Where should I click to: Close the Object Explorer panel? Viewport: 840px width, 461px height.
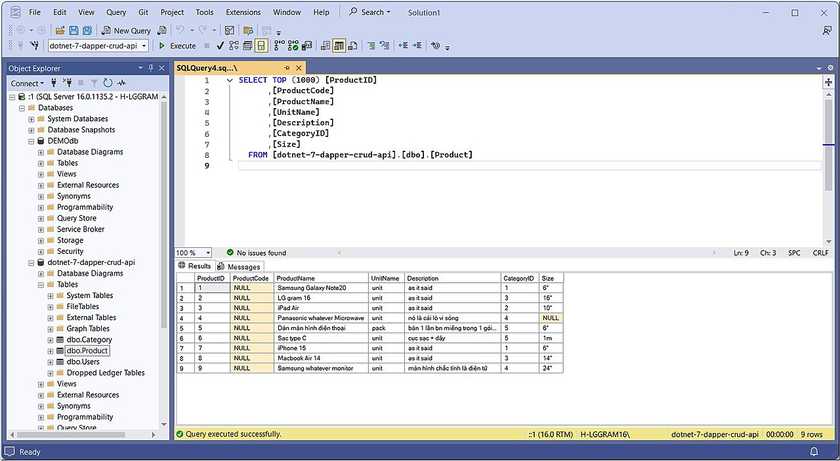point(161,68)
